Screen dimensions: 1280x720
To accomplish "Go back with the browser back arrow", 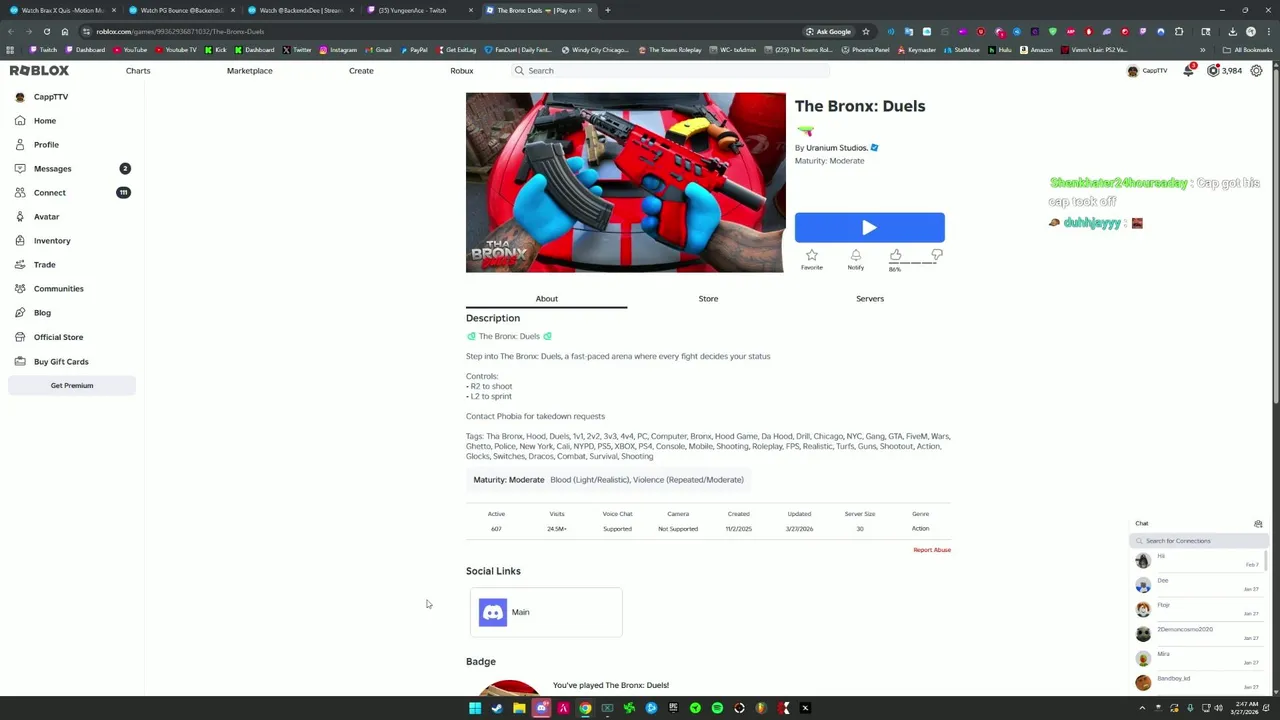I will 11,32.
